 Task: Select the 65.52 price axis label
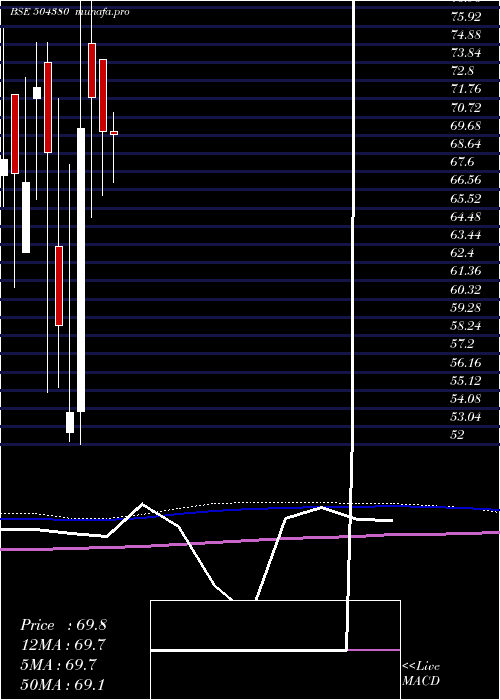(466, 199)
